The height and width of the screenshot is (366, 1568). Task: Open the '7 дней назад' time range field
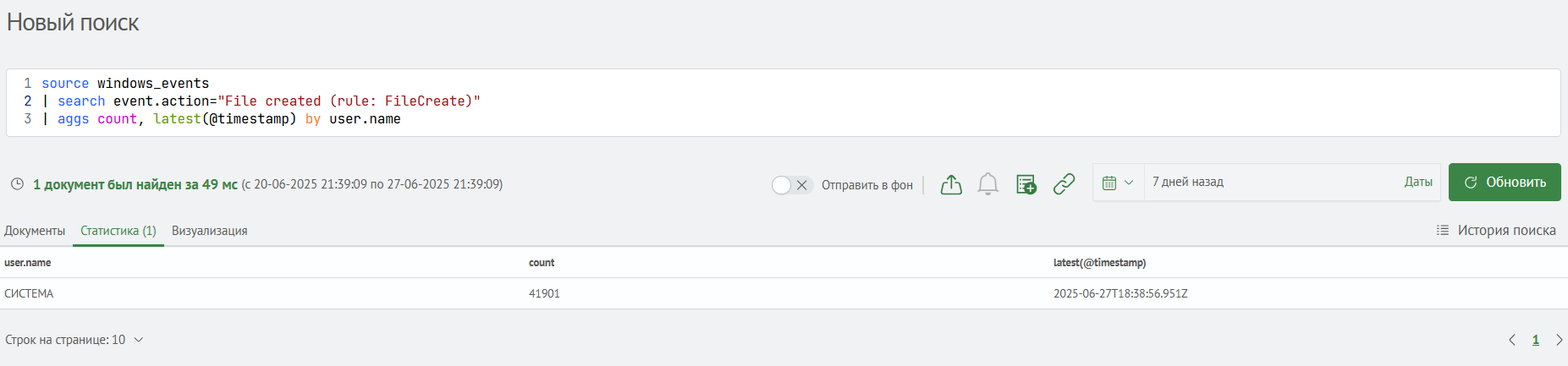coord(1269,182)
